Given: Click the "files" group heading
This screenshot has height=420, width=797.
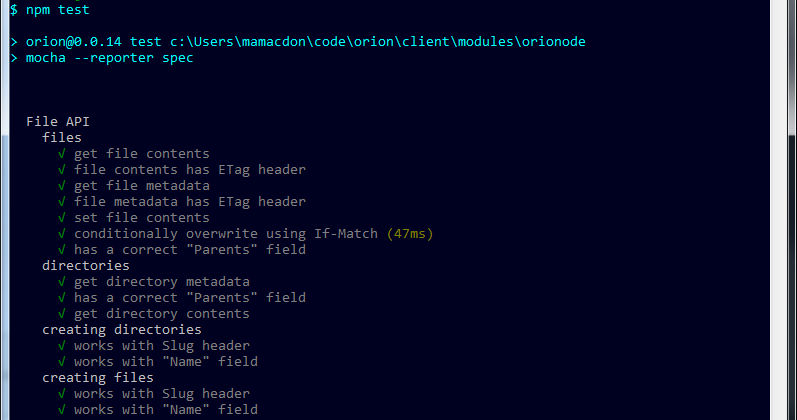Looking at the screenshot, I should click(x=62, y=138).
